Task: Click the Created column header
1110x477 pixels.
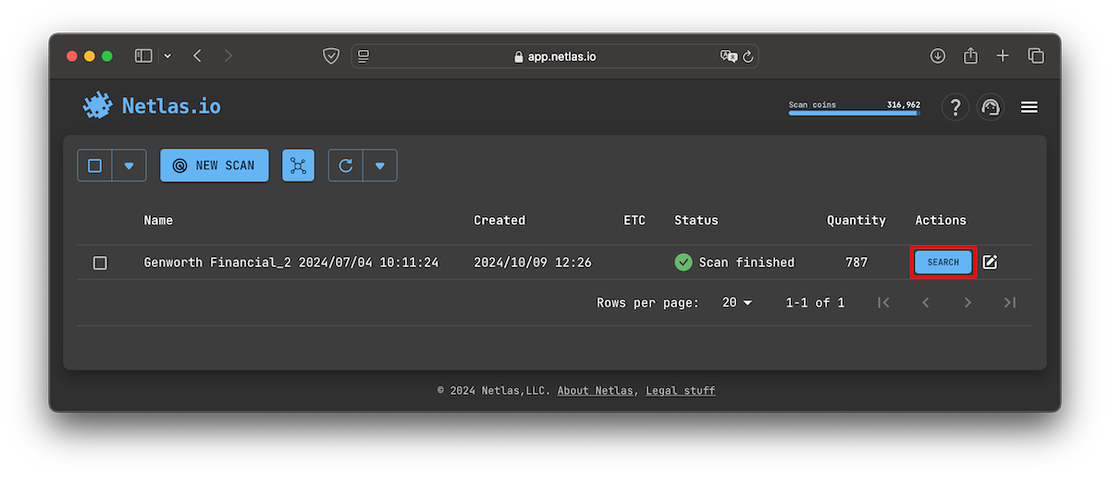Action: coord(500,220)
